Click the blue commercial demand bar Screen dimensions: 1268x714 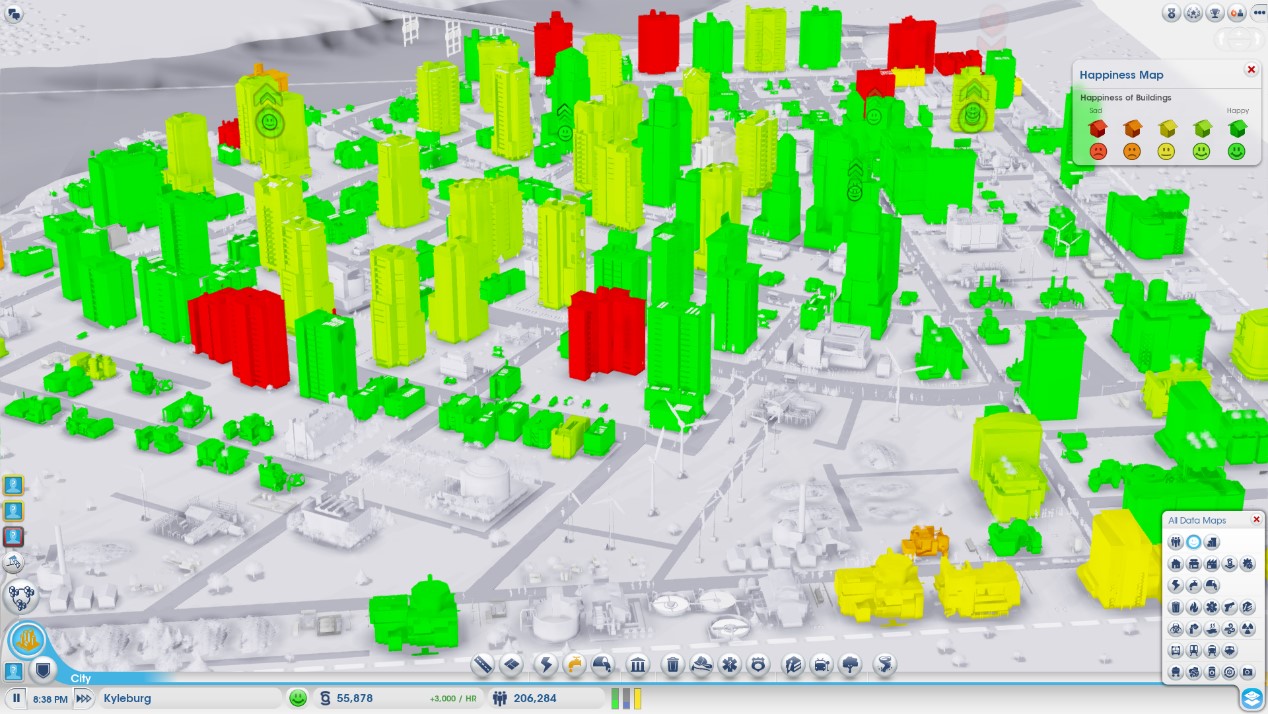[x=627, y=698]
